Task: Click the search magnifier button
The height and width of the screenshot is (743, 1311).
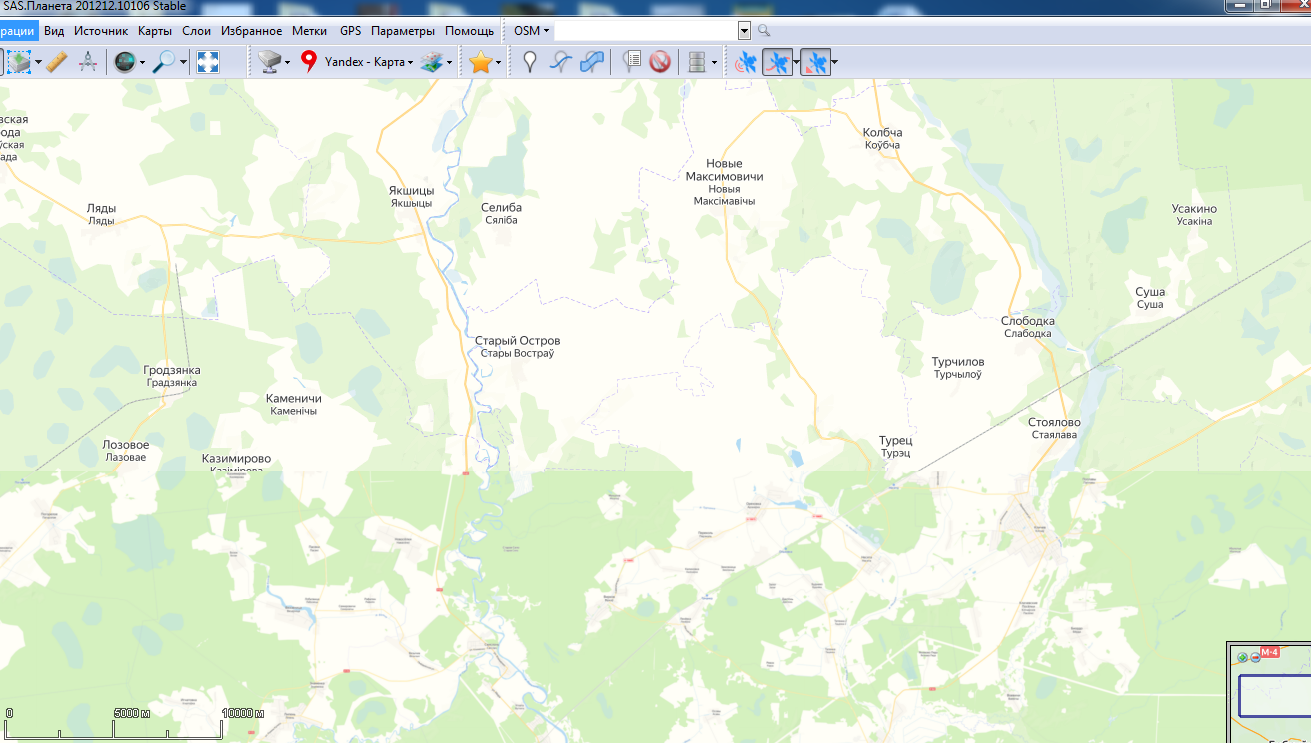Action: [764, 31]
